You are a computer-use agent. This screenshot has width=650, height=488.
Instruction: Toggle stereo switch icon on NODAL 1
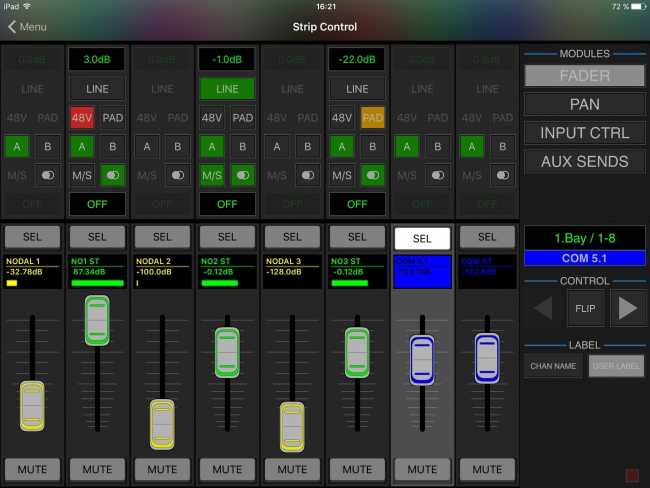(x=48, y=175)
